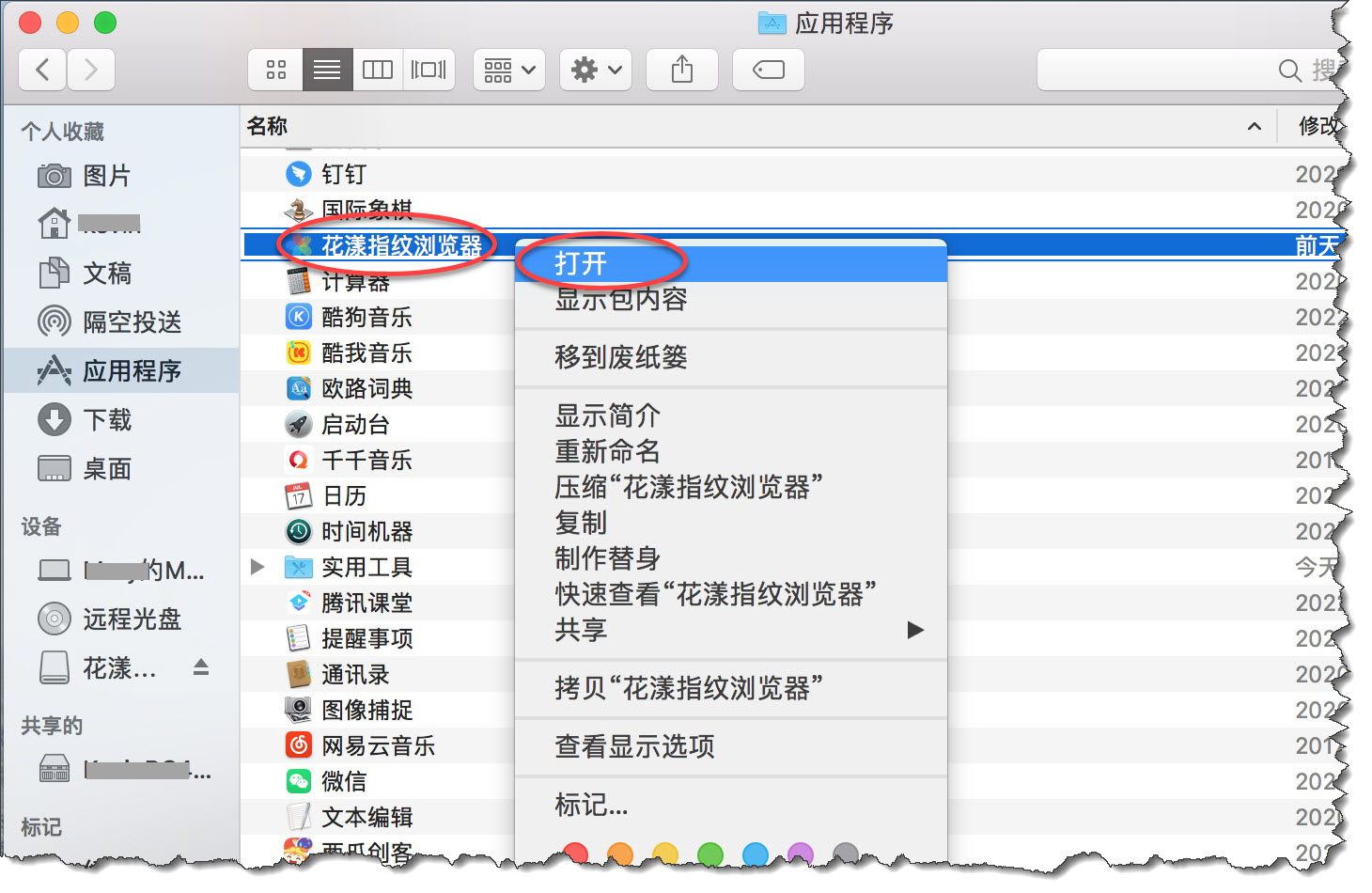Select the Mac computer device in sidebar

(120, 571)
